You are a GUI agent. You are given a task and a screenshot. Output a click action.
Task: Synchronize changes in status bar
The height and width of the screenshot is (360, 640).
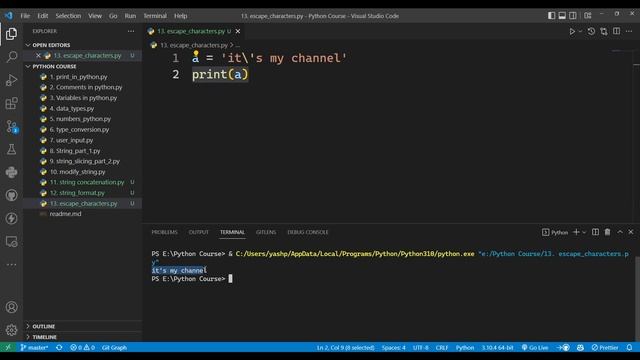point(59,348)
